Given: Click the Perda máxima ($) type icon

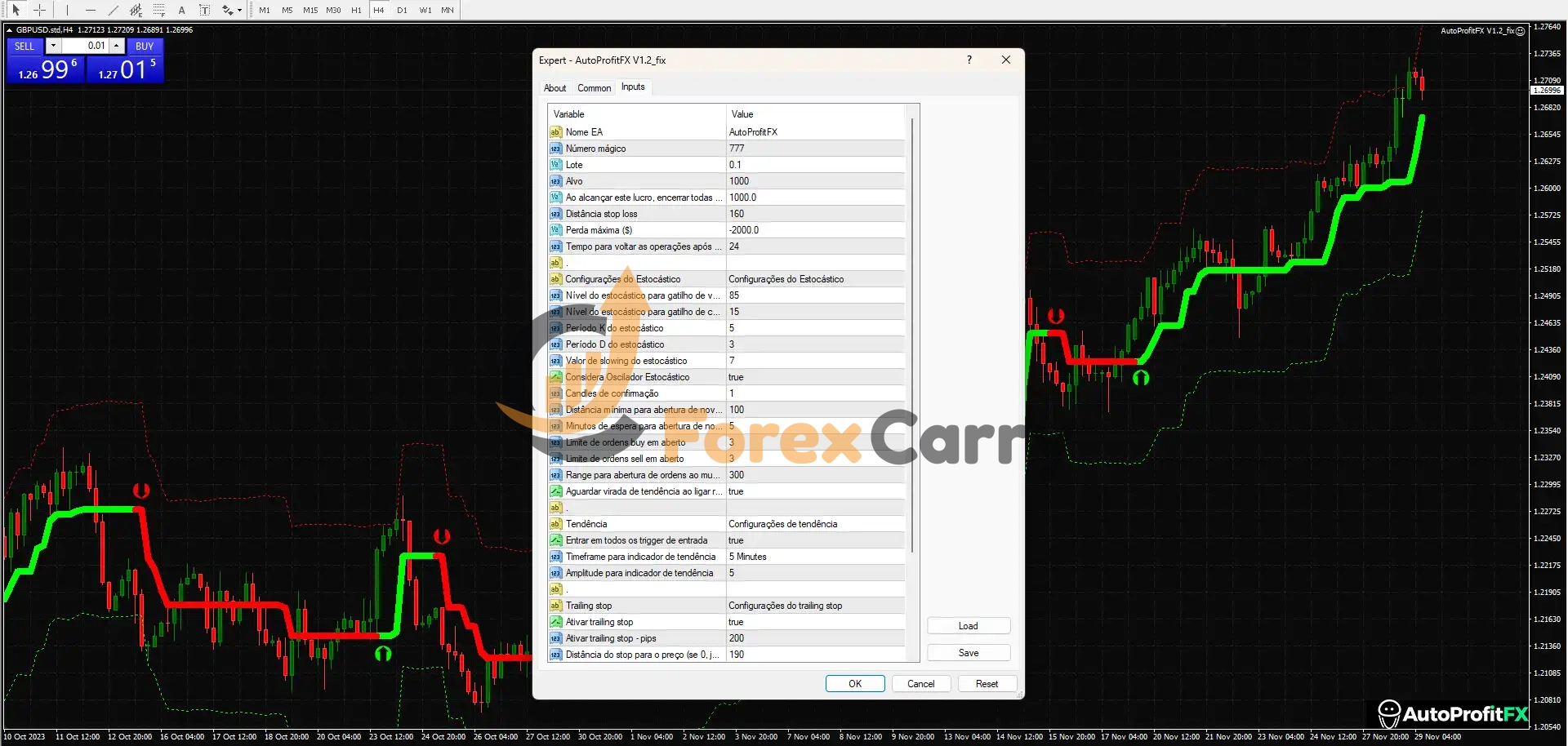Looking at the screenshot, I should (555, 230).
